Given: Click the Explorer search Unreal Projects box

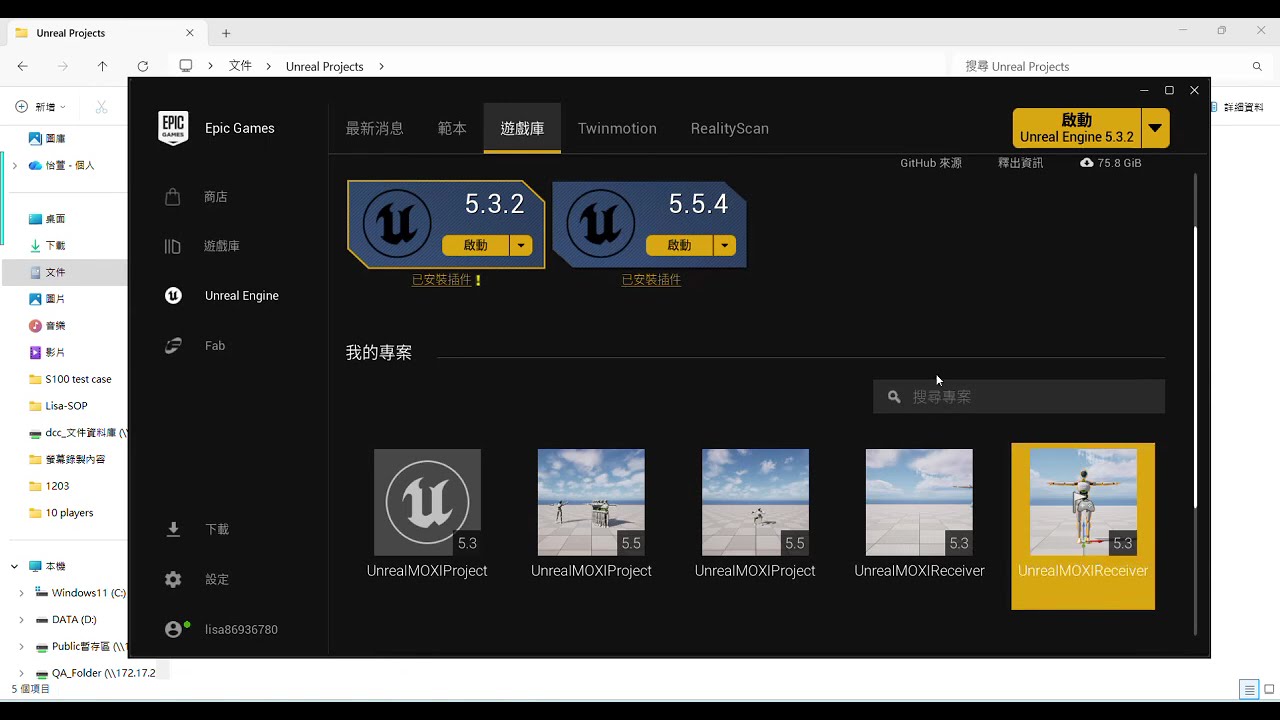Looking at the screenshot, I should [x=1112, y=66].
